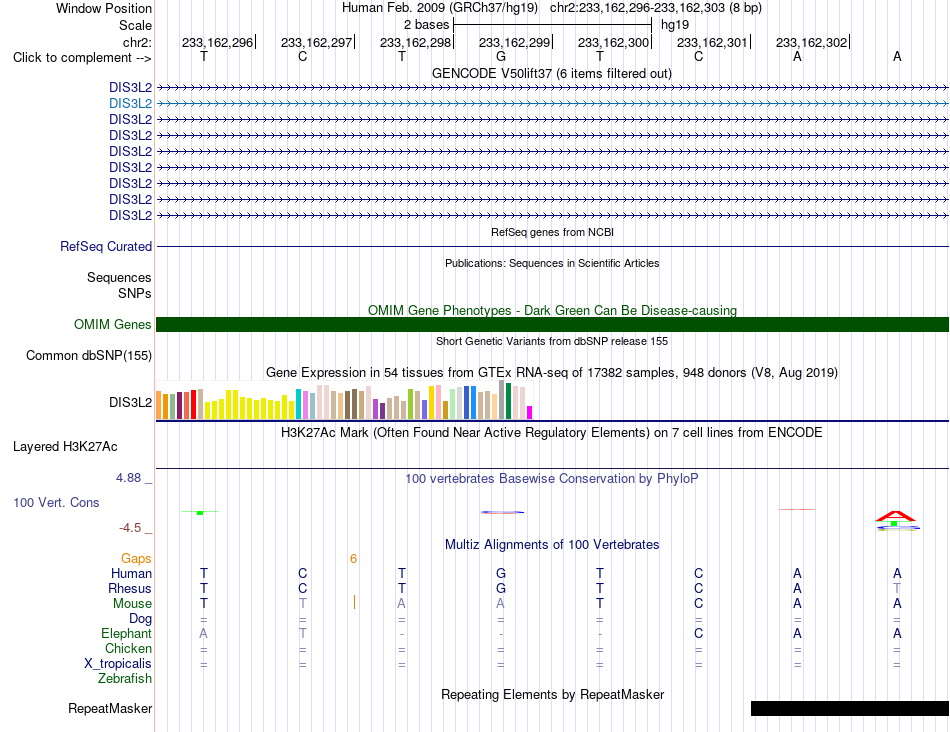Click 'Short Genetic Variants from dbSNP release 155'
Viewport: 950px width, 732px height.
[x=552, y=341]
